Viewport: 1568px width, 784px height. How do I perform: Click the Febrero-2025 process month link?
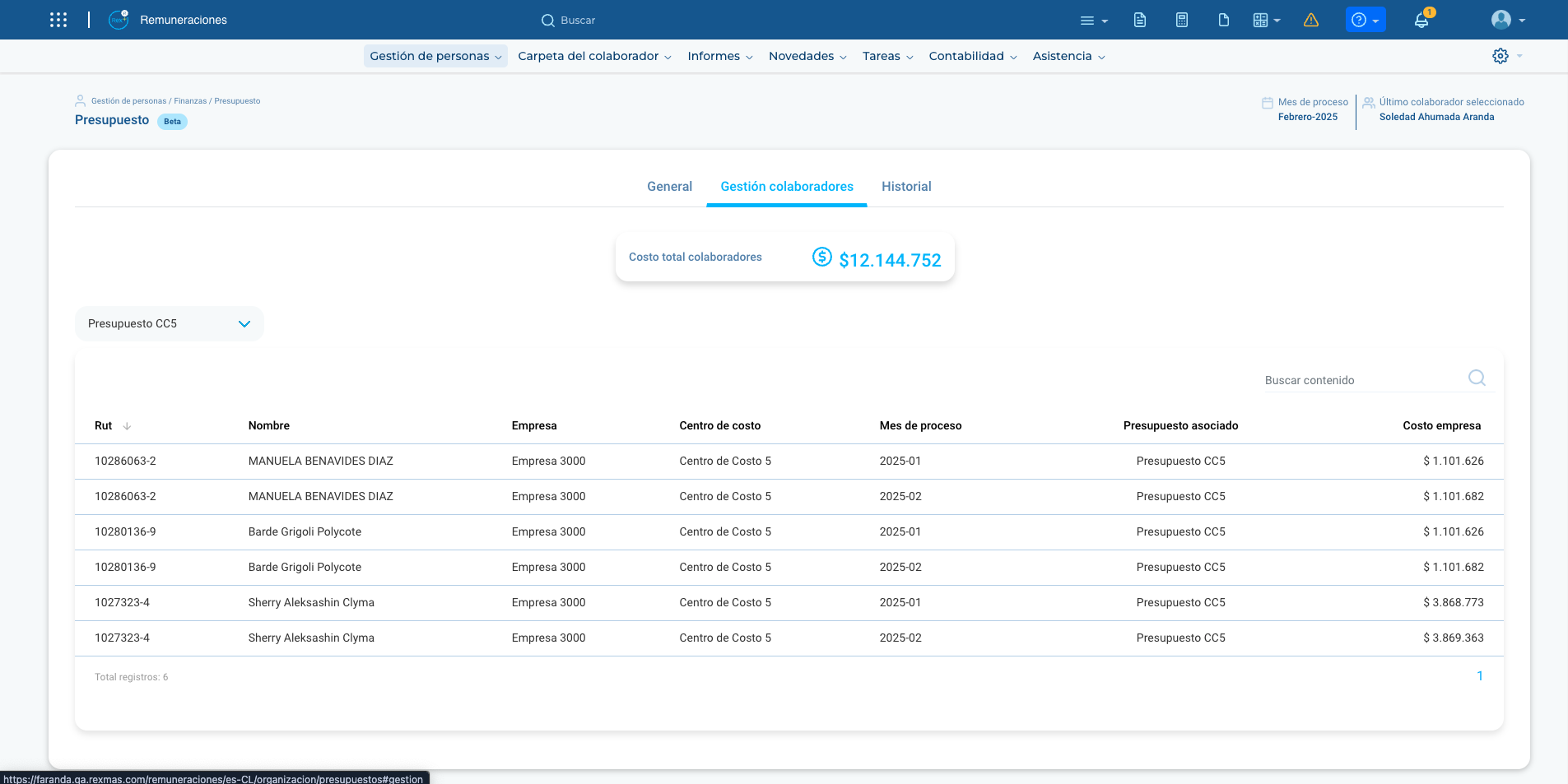tap(1308, 117)
